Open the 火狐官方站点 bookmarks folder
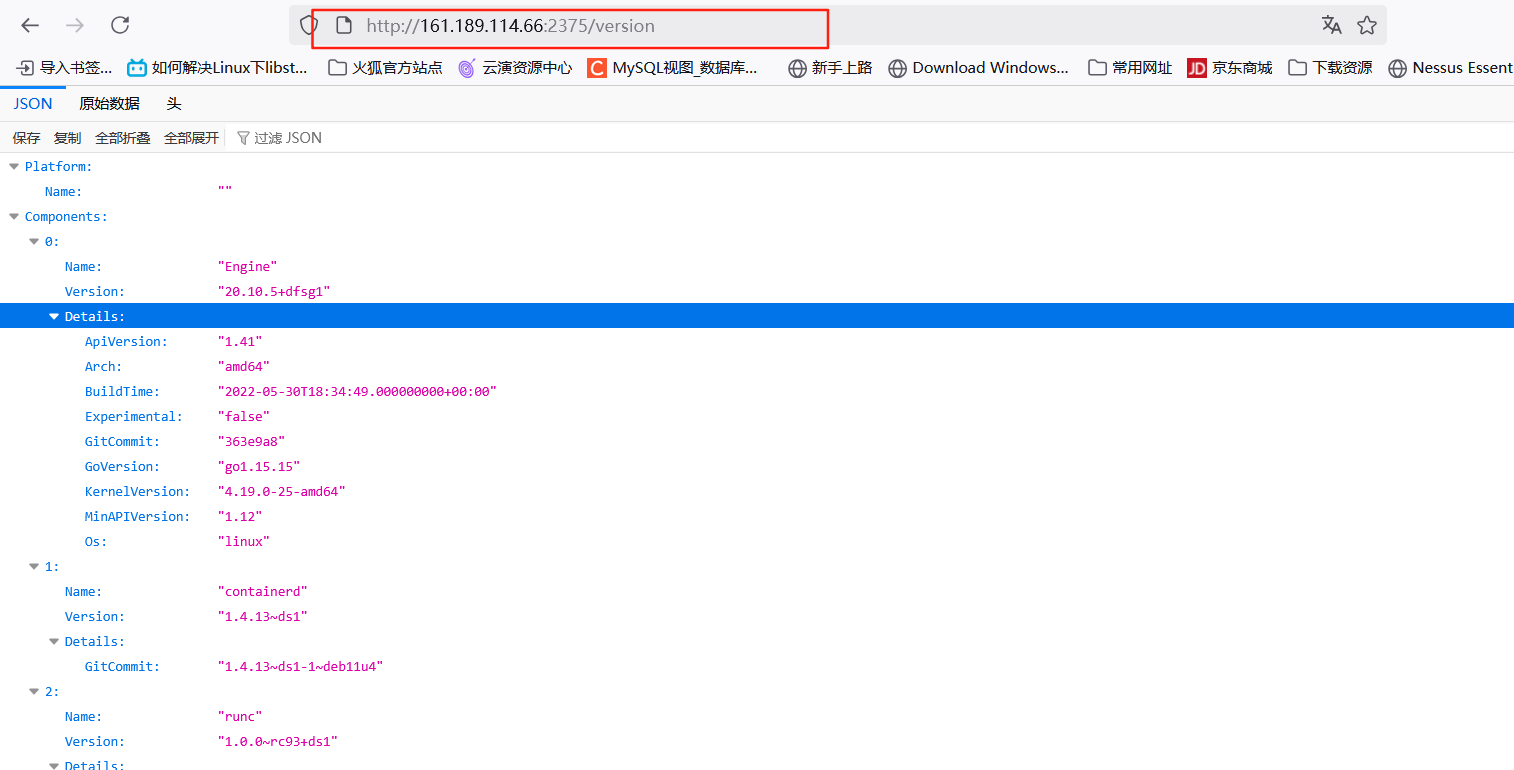The width and height of the screenshot is (1514, 770). [x=385, y=68]
